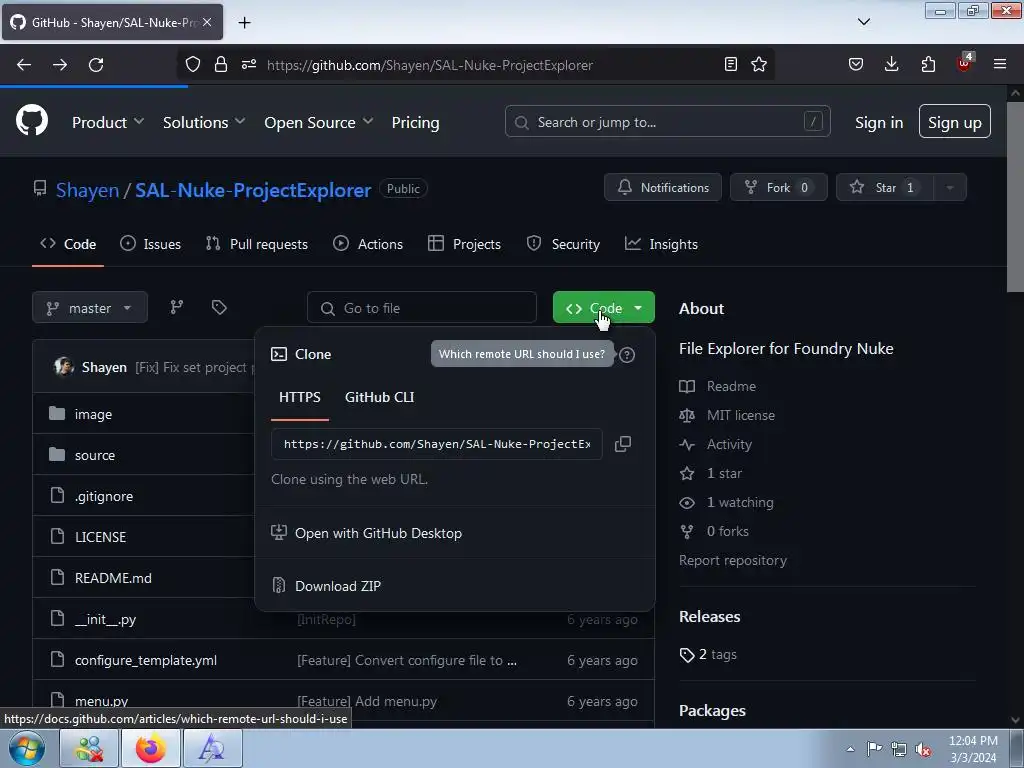This screenshot has width=1024, height=768.
Task: Copy the HTTPS clone URL to clipboard
Action: click(x=622, y=444)
